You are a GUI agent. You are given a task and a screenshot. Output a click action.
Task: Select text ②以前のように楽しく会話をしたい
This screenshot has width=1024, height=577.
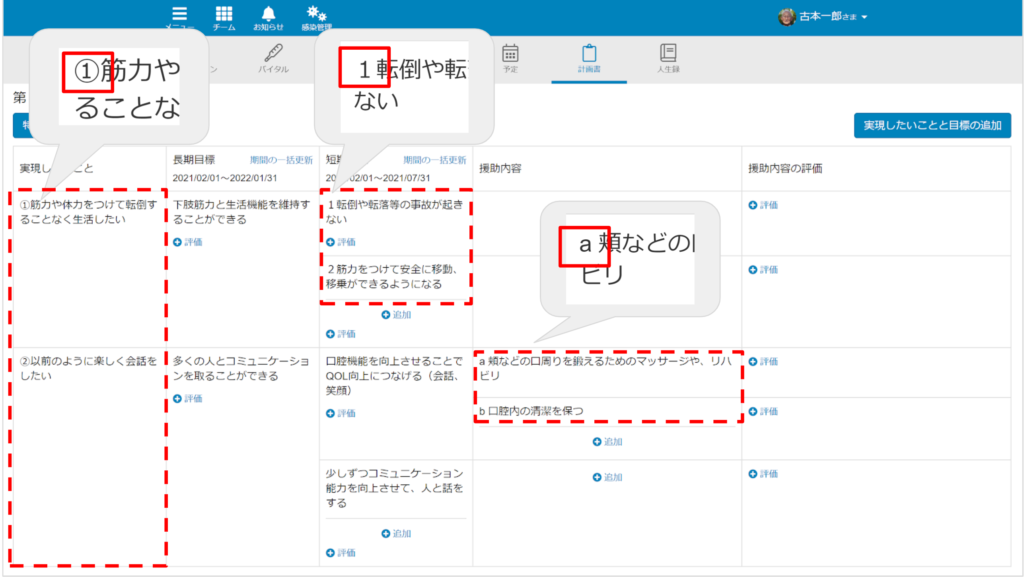click(x=88, y=368)
